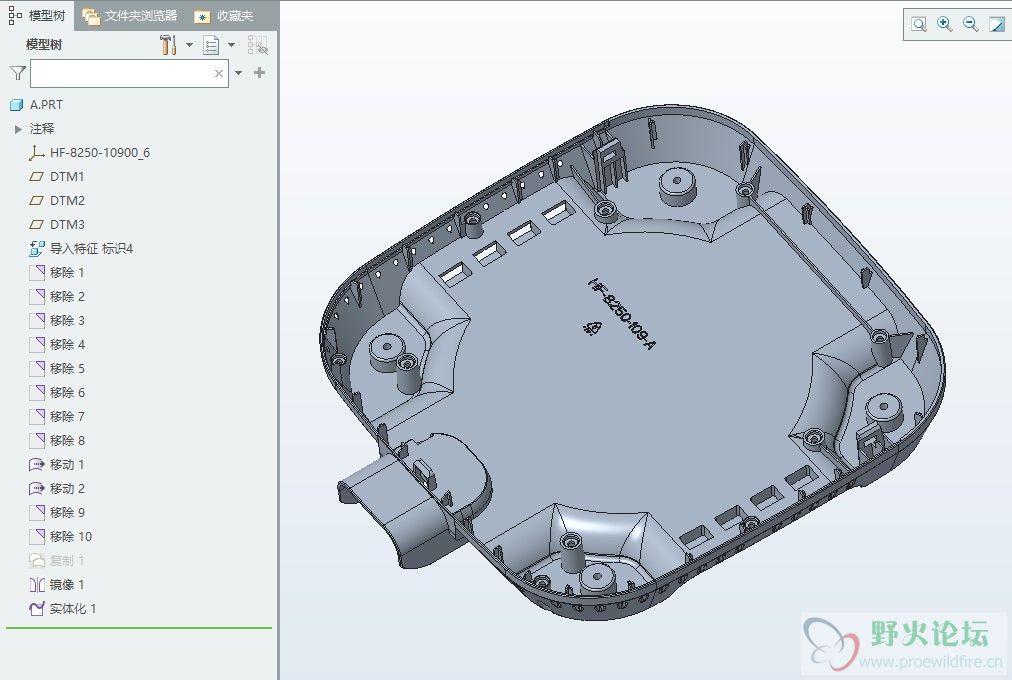Click the Repaint view icon

pyautogui.click(x=997, y=25)
